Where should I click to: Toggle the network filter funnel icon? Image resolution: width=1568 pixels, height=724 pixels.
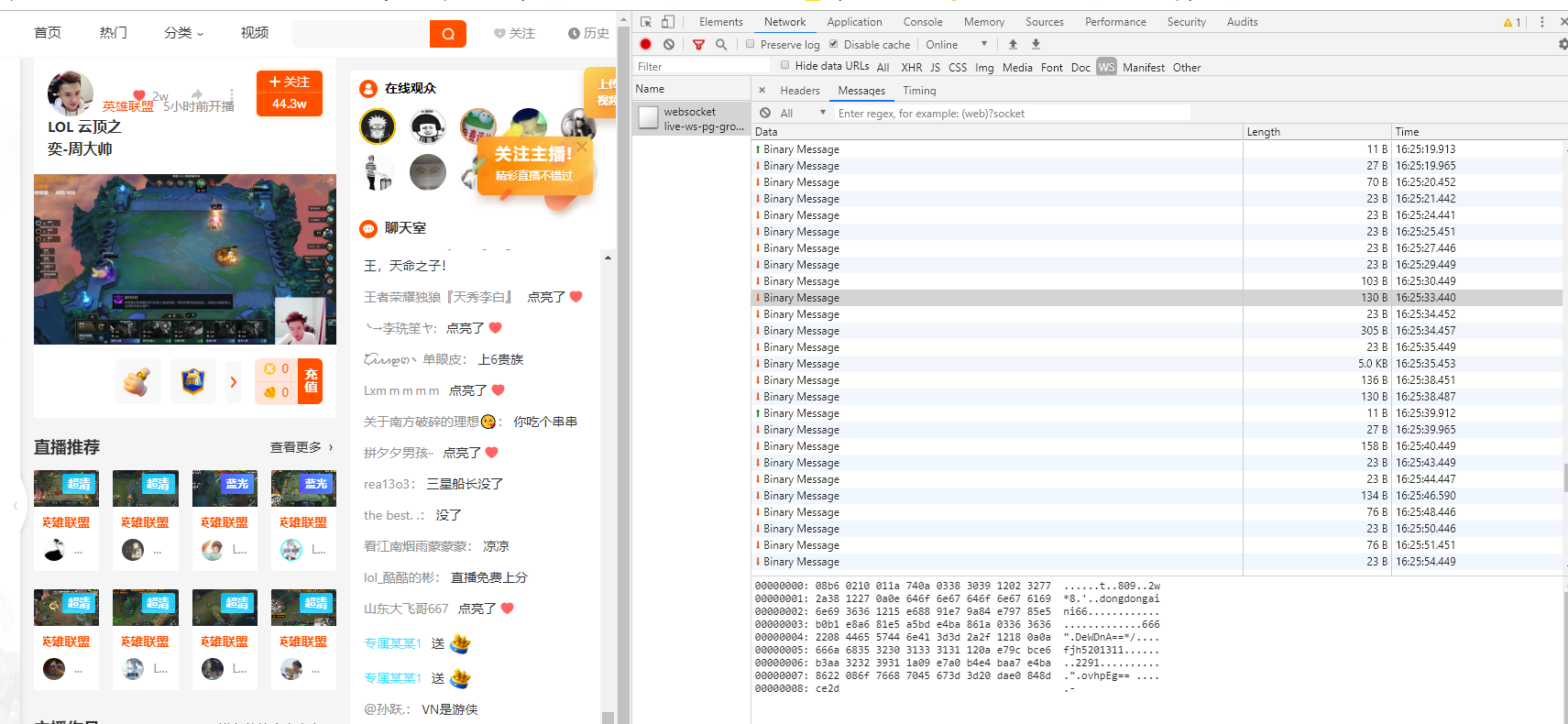click(698, 44)
